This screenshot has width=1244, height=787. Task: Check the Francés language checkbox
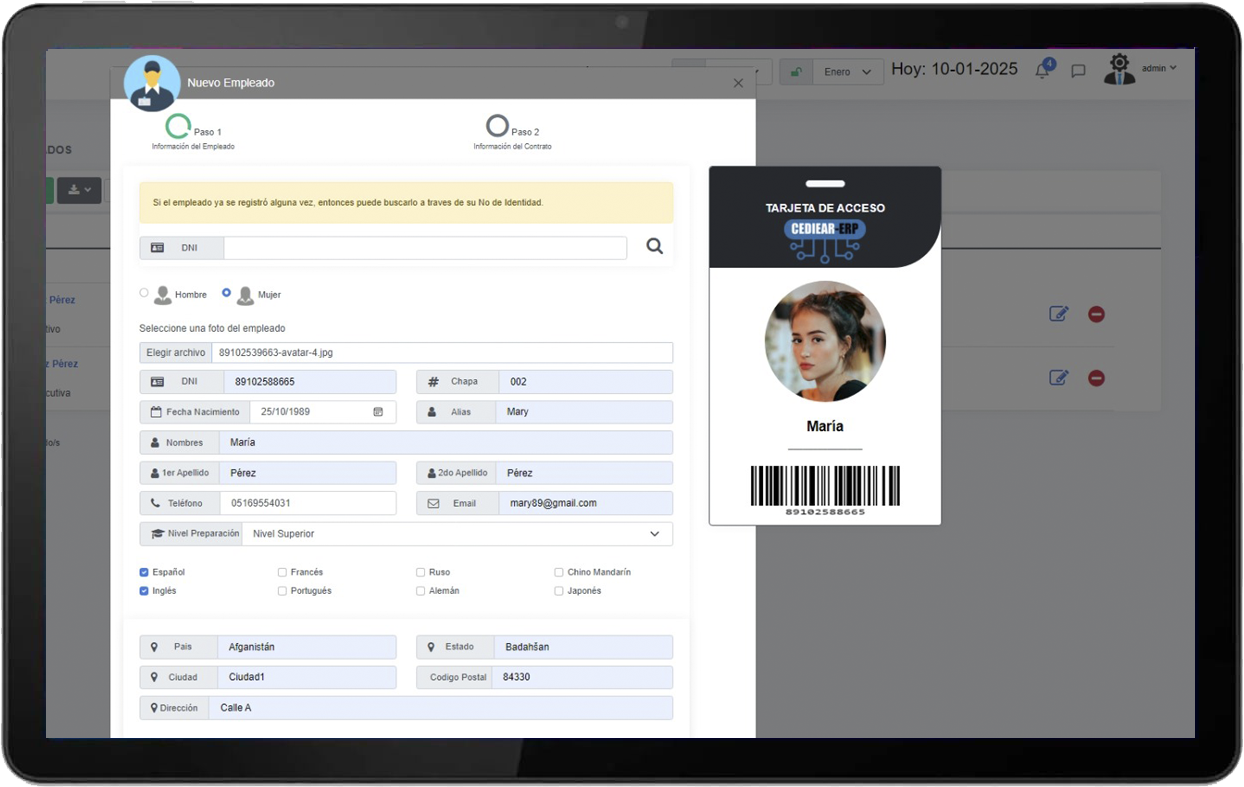(283, 573)
